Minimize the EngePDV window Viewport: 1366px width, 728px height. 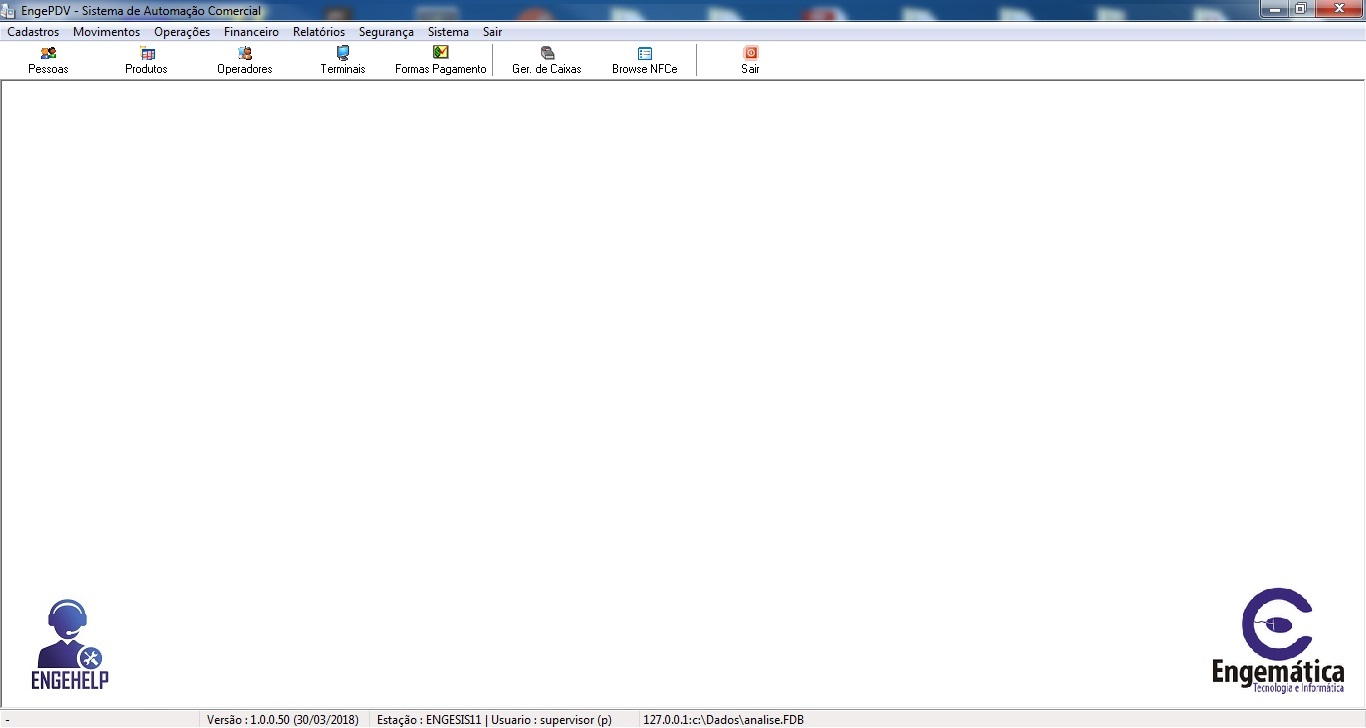click(1274, 9)
